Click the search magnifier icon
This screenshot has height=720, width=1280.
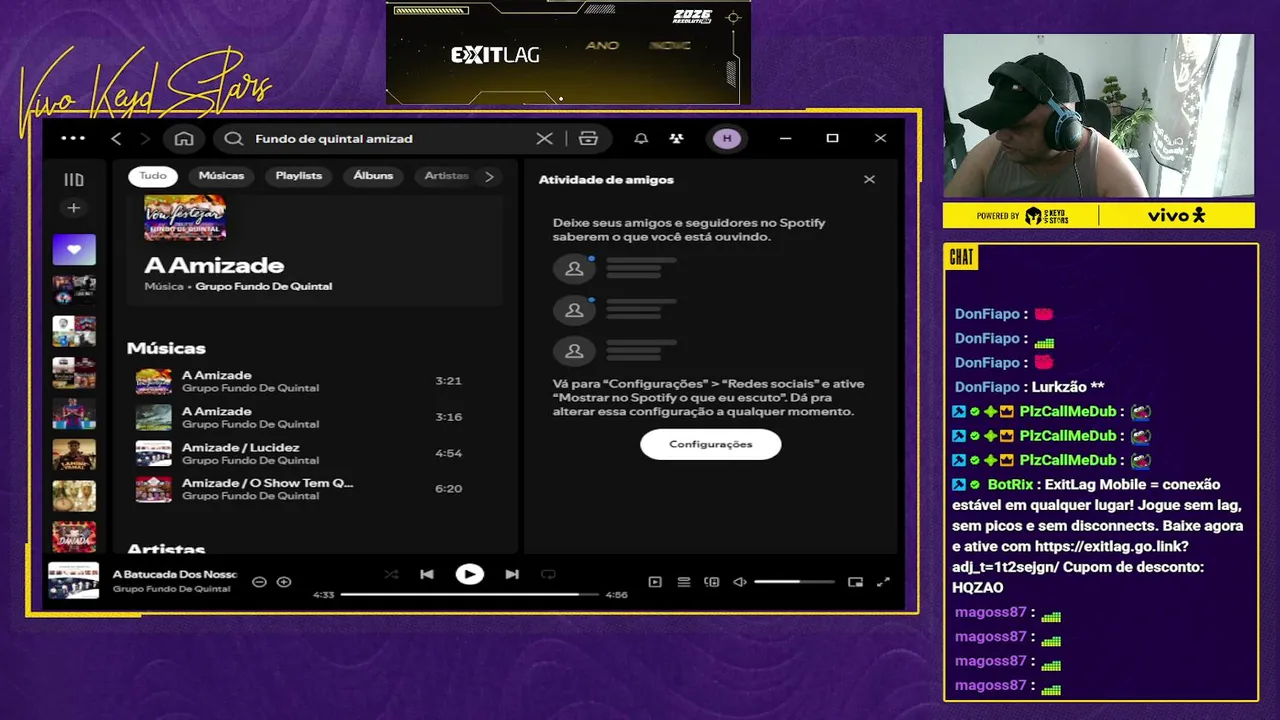coord(234,138)
